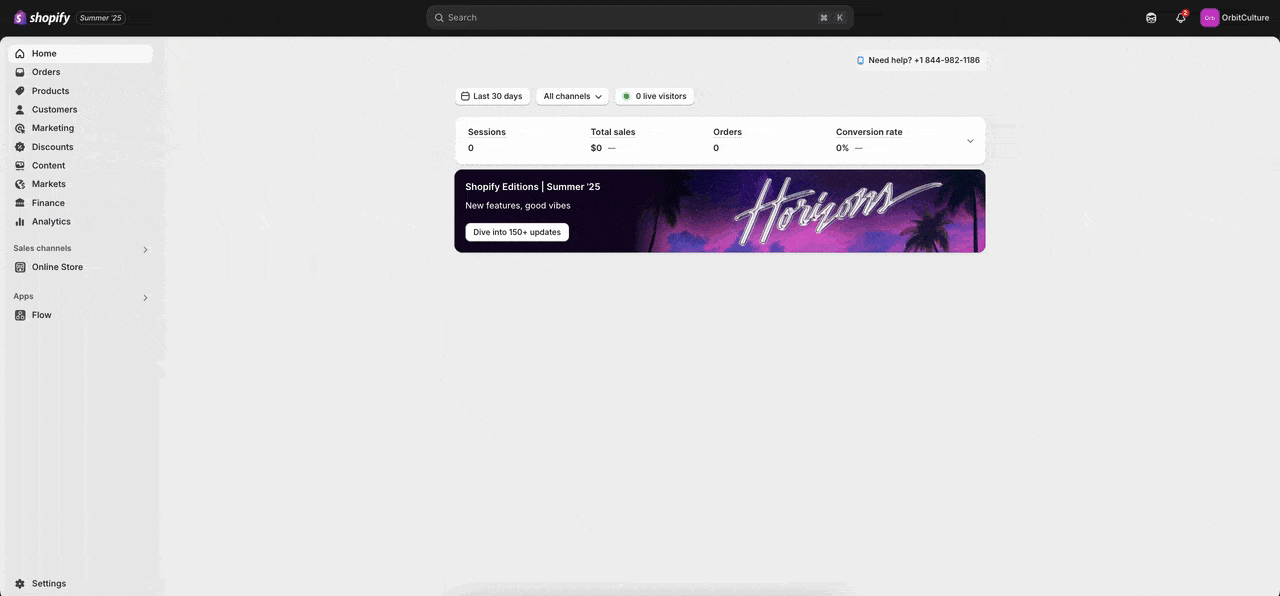Open the All channels dropdown
The width and height of the screenshot is (1280, 596).
(x=572, y=96)
